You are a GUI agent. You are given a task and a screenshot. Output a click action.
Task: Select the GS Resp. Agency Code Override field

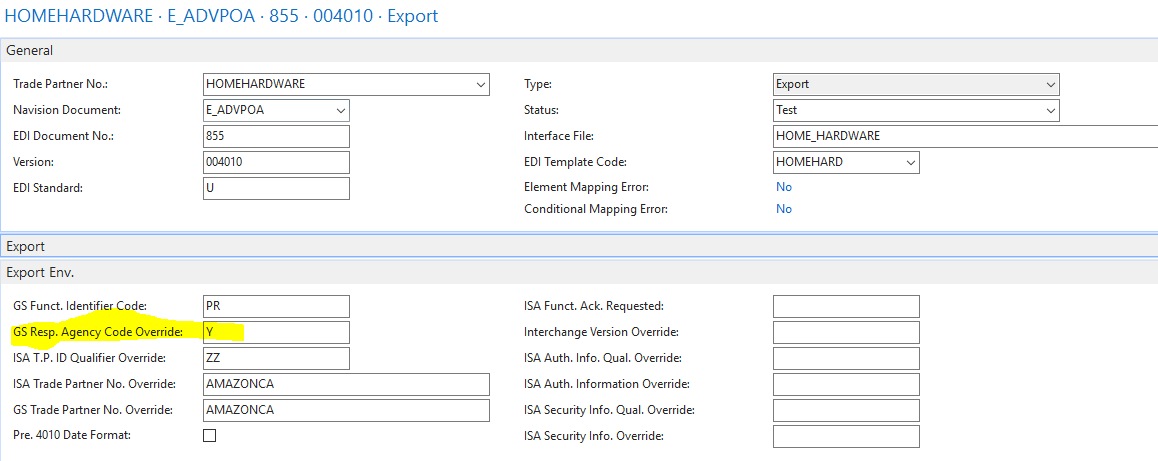click(x=276, y=332)
